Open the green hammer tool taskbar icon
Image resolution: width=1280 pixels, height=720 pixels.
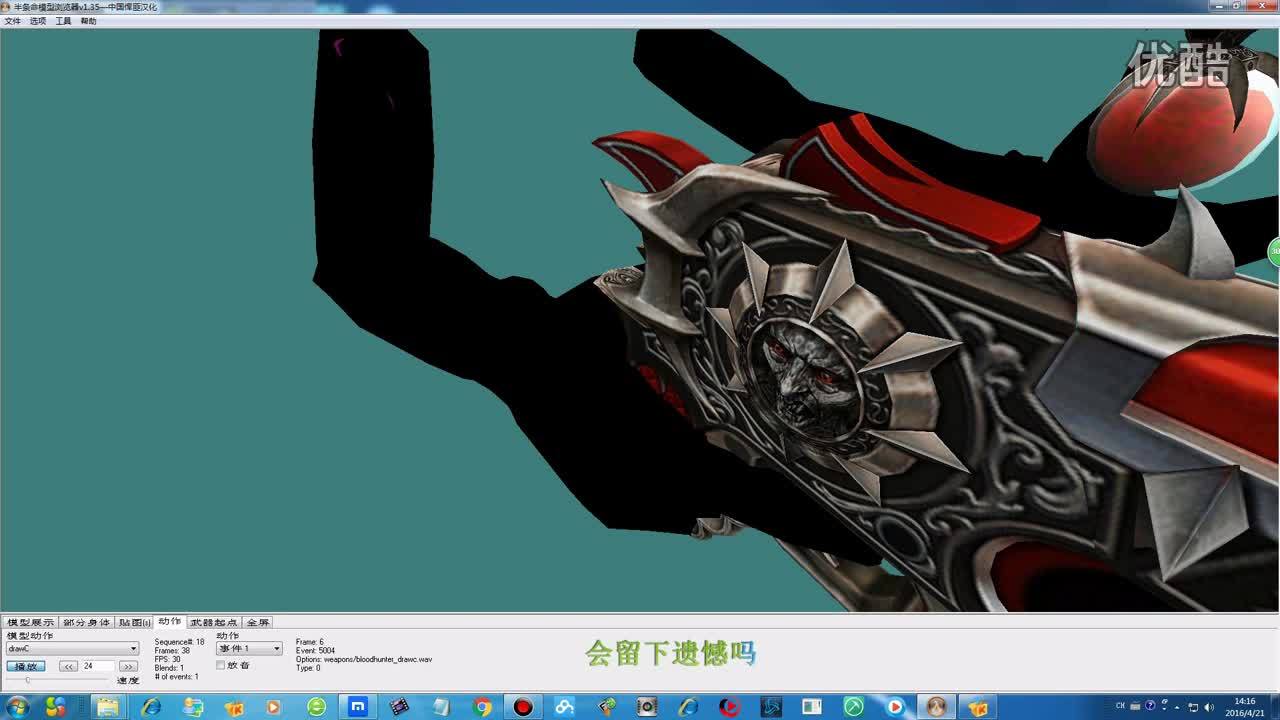(853, 707)
